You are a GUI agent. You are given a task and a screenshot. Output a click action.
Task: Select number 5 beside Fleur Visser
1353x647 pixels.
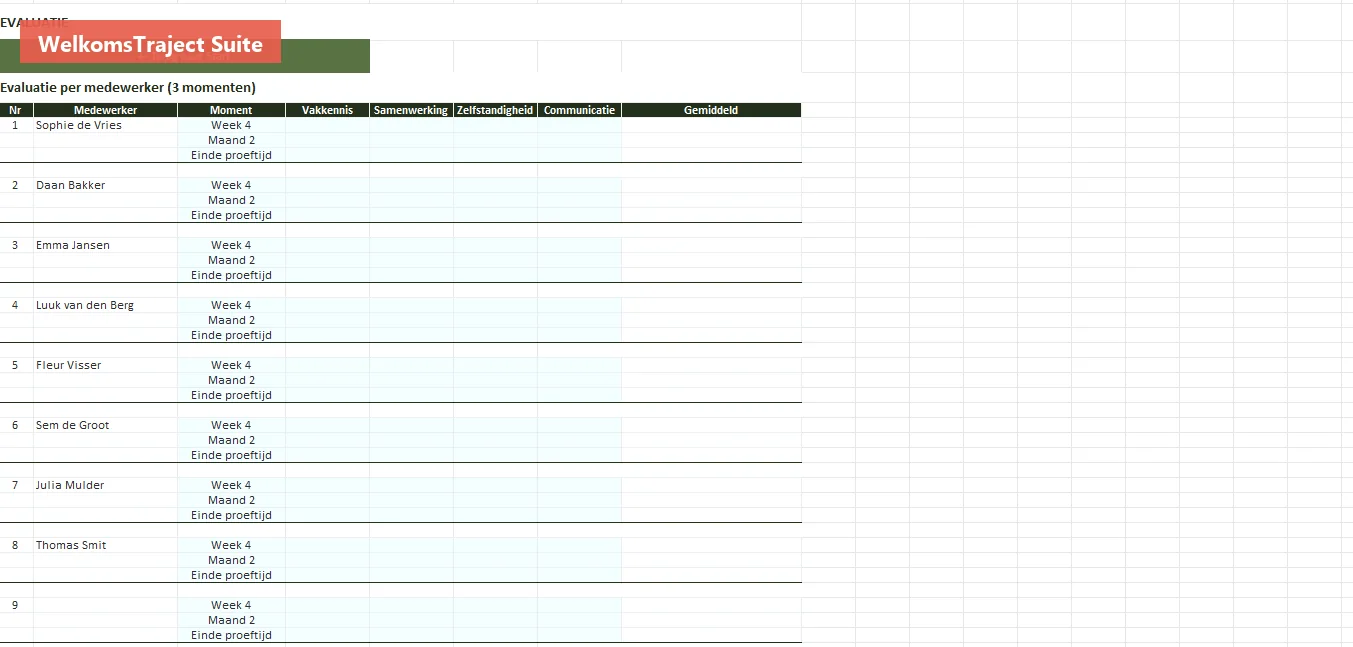(15, 365)
